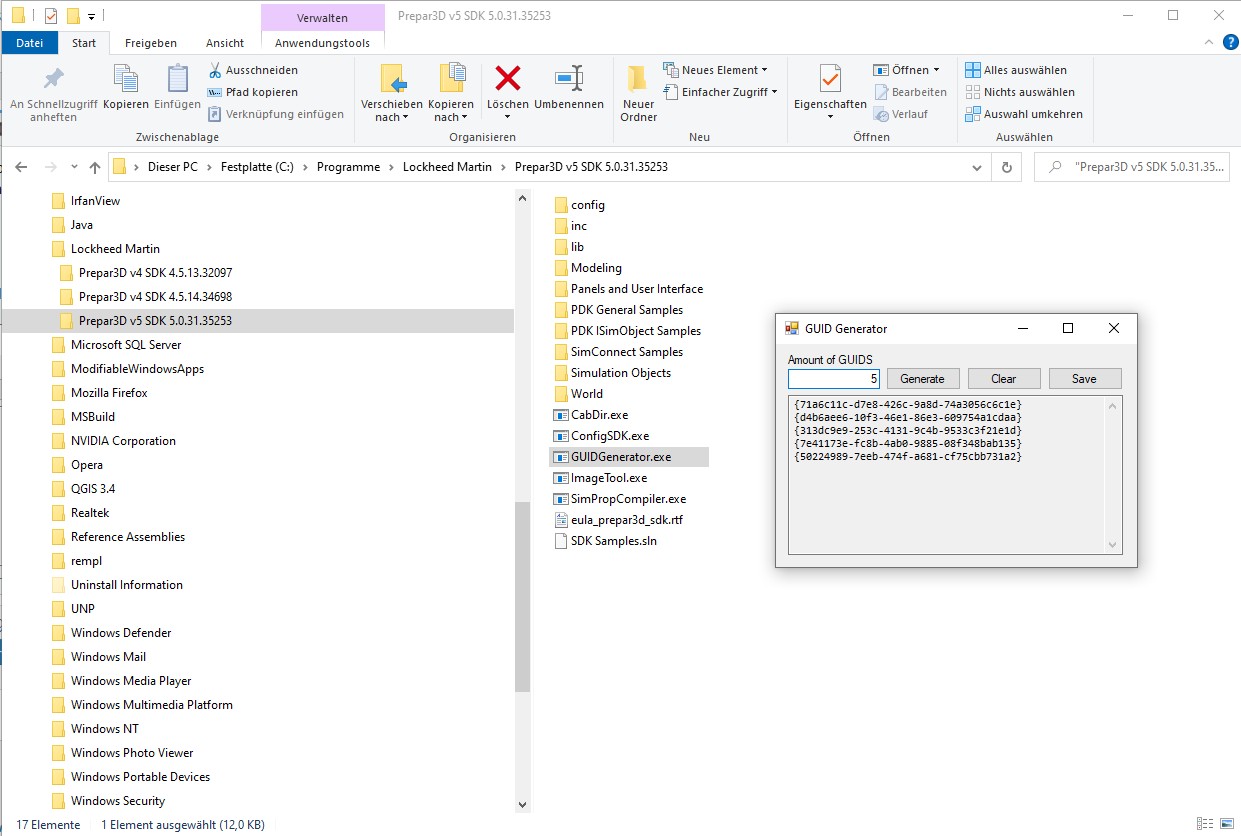The width and height of the screenshot is (1241, 836).
Task: Create a folder with Neuer Ordner icon
Action: [x=638, y=79]
